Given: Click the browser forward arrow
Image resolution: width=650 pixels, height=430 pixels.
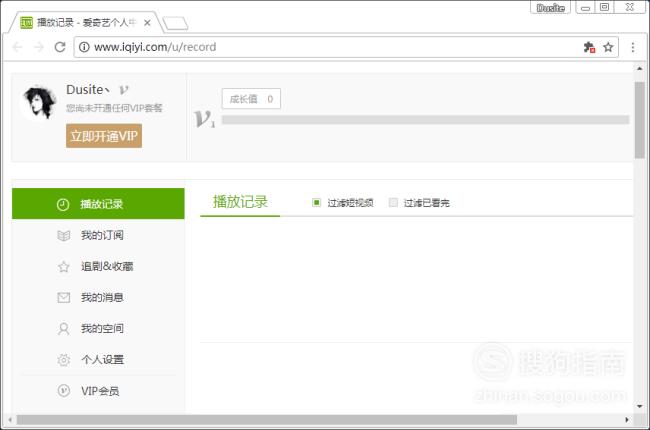Looking at the screenshot, I should coord(39,47).
